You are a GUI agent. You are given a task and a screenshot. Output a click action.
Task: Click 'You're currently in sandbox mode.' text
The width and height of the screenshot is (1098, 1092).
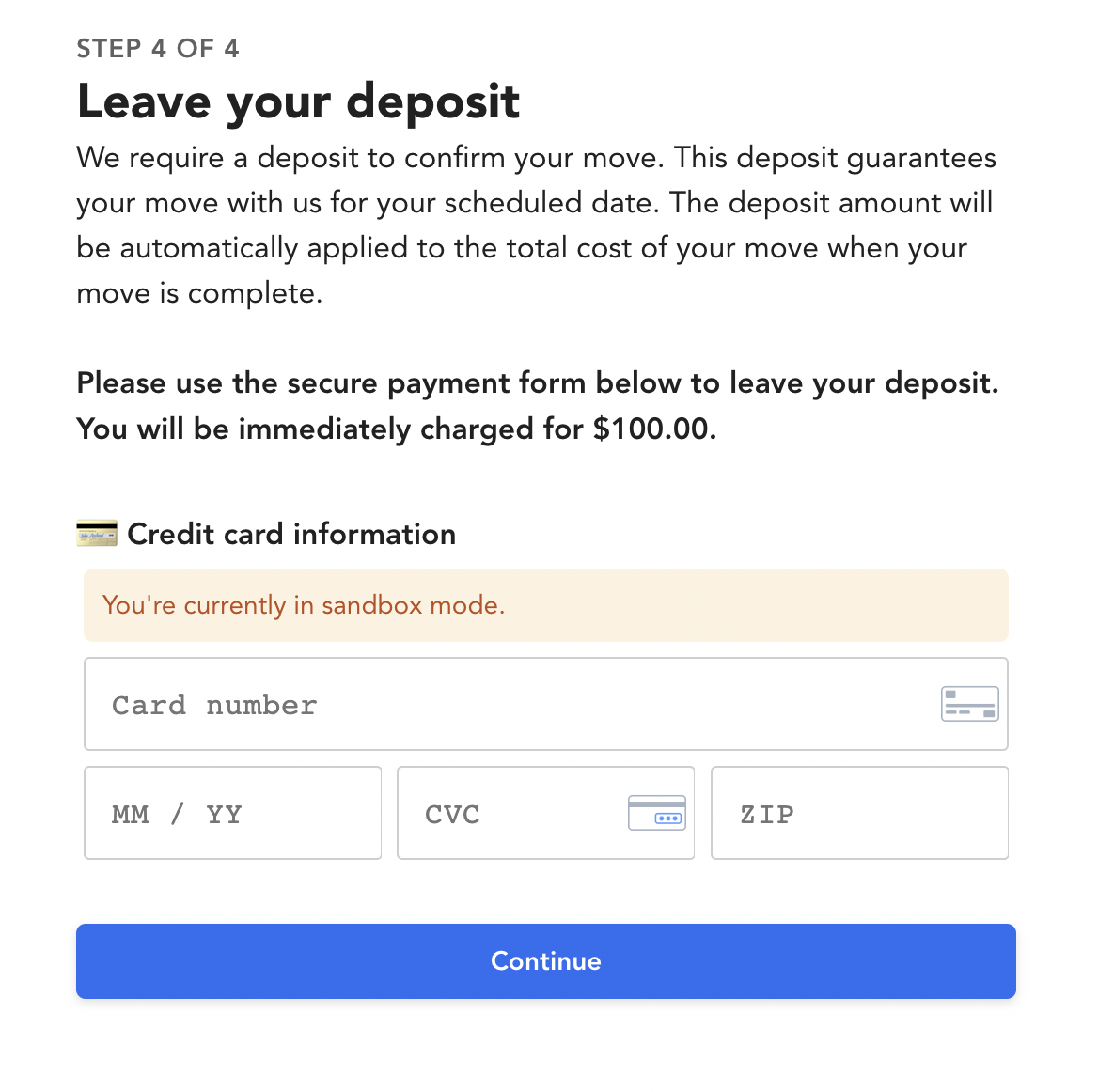click(304, 605)
